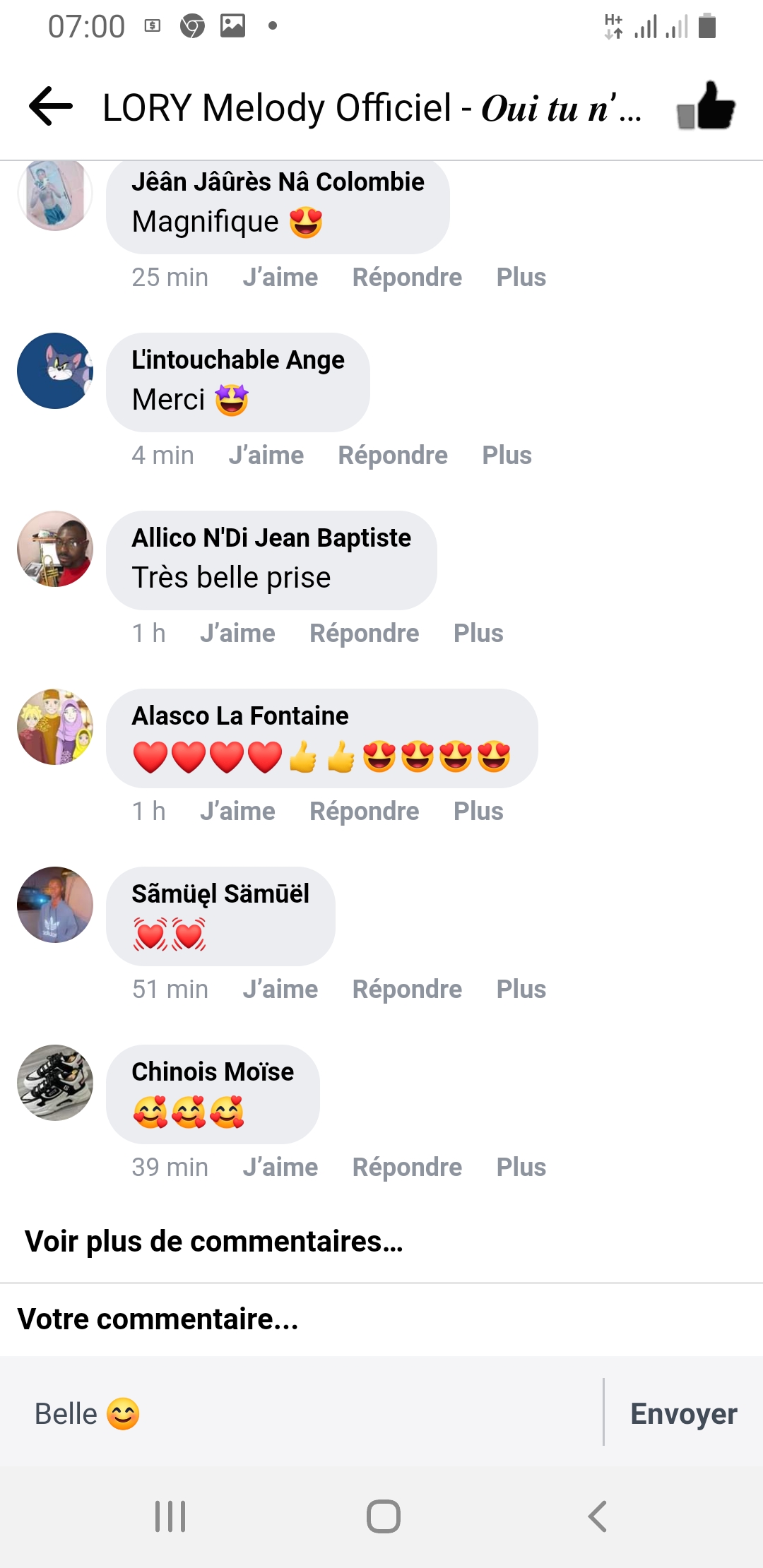Viewport: 763px width, 1568px height.
Task: Reply to Jêân Jâûrès Nâ Colombie's comment
Action: pos(407,278)
